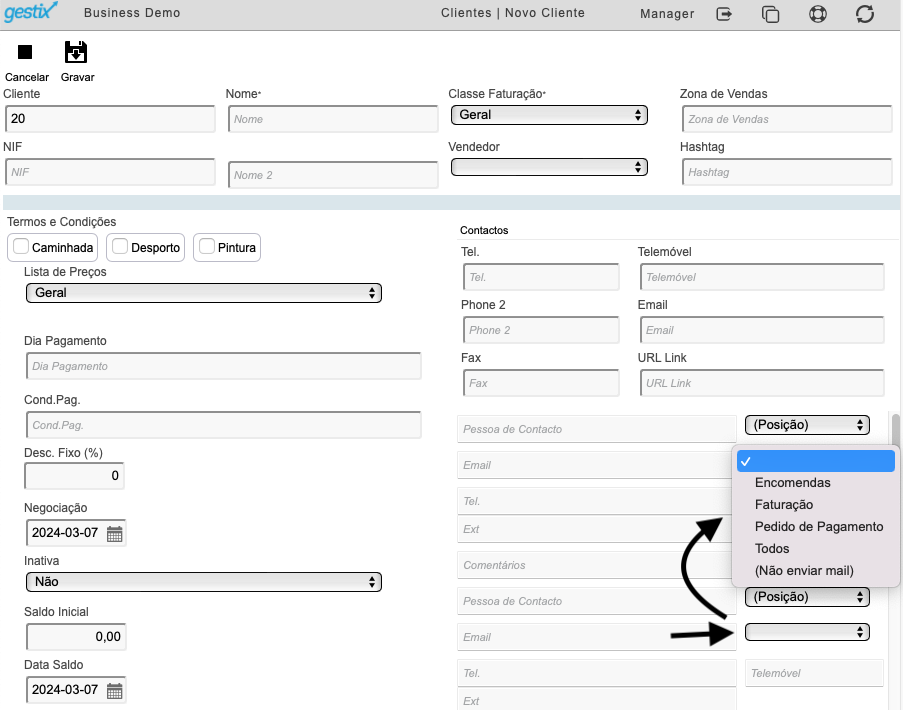903x710 pixels.
Task: Click the Dia Pagamento field
Action: pyautogui.click(x=223, y=366)
